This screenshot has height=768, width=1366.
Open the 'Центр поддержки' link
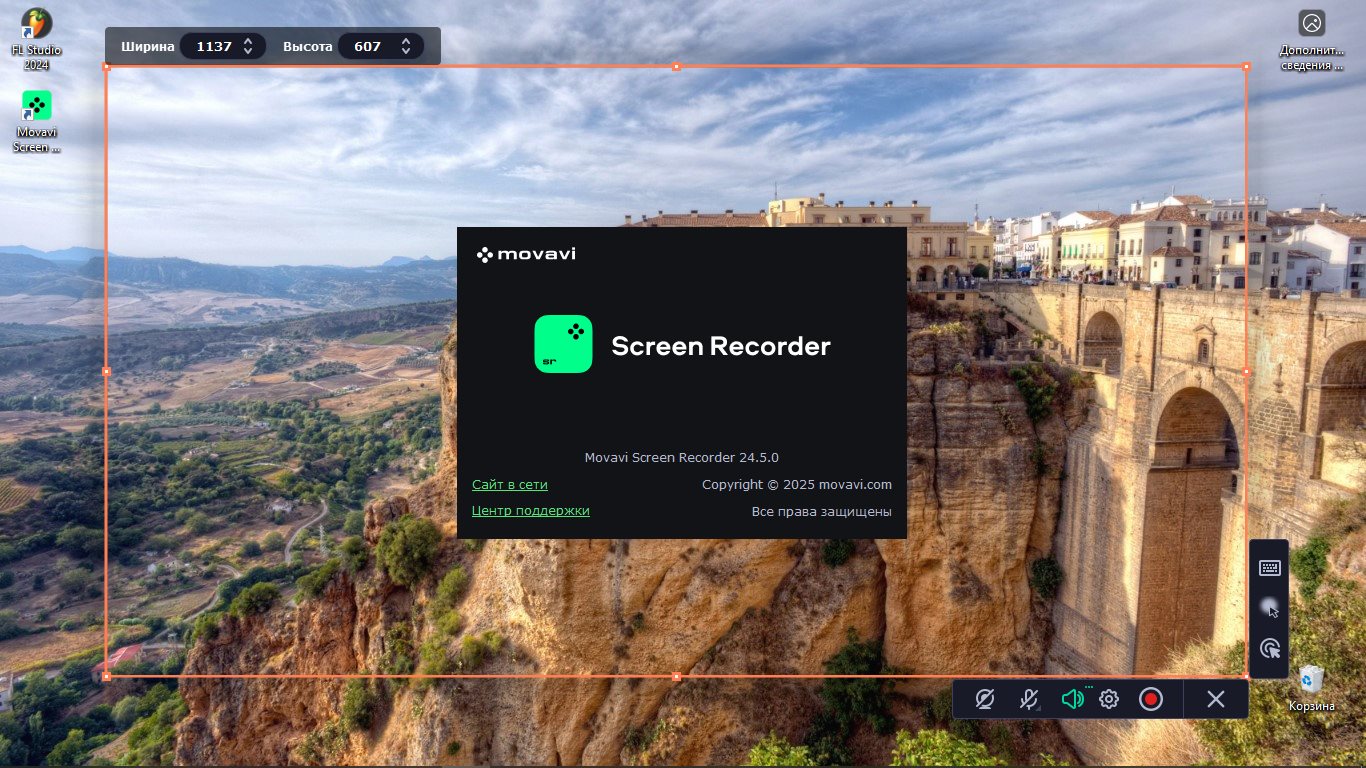pos(530,511)
